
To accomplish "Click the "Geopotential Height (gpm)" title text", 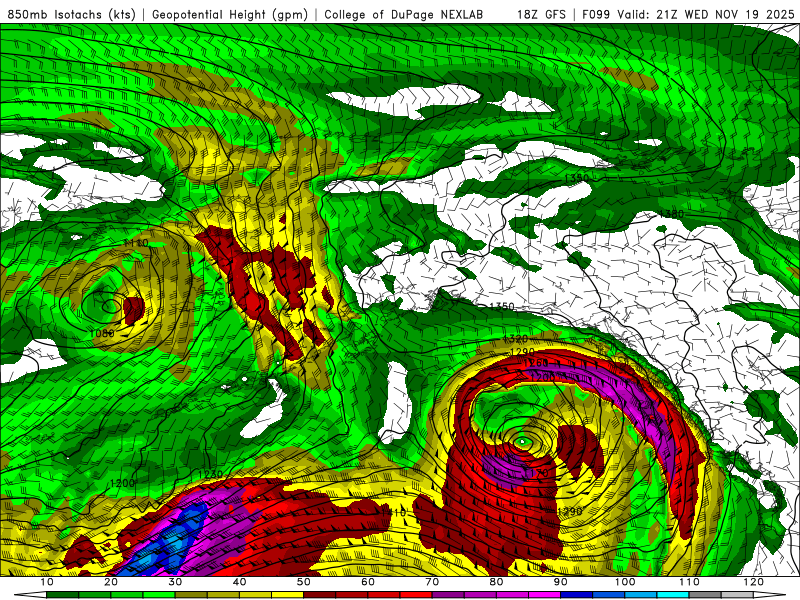I will click(x=230, y=15).
